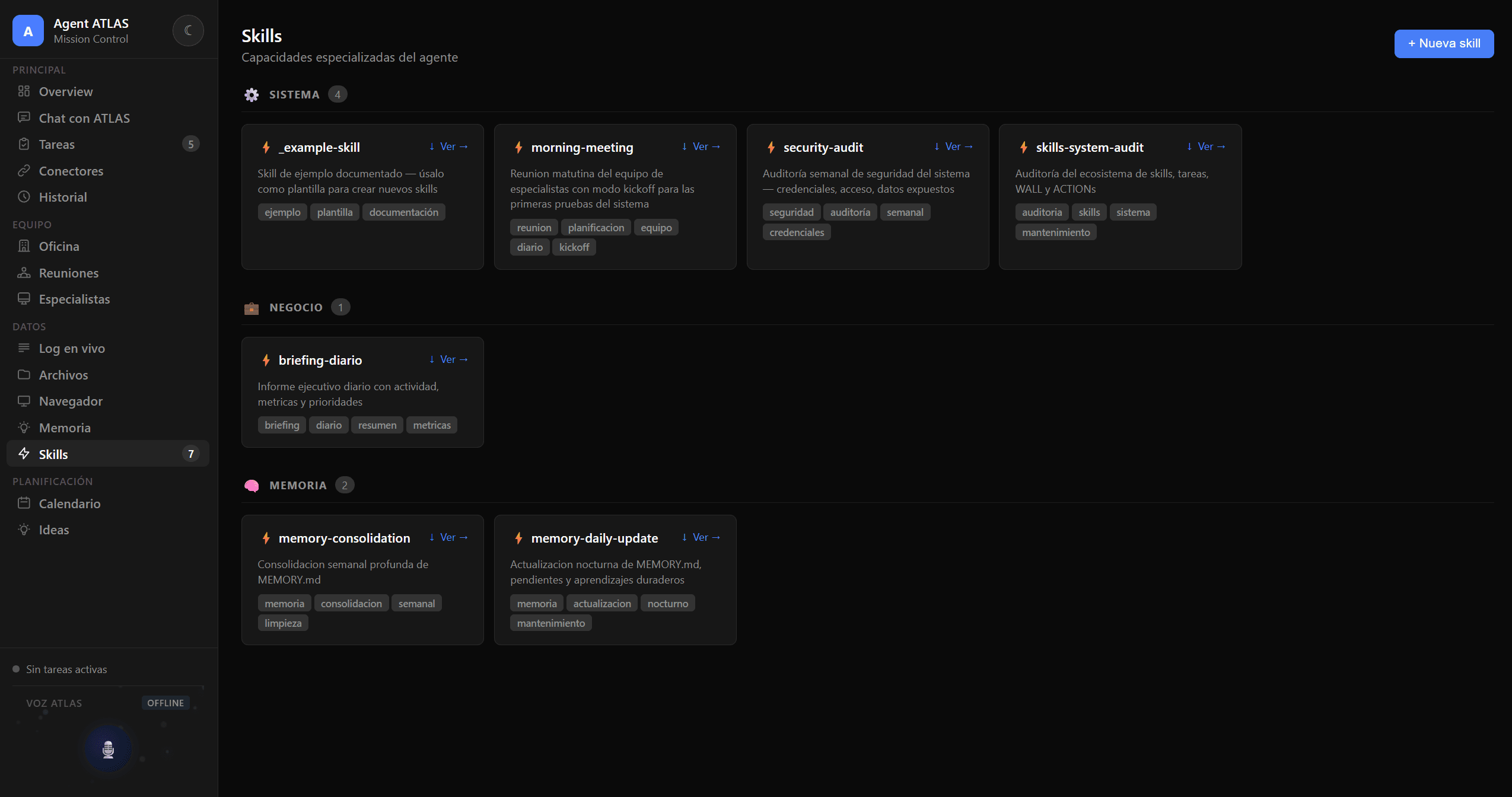Click the Agent ATLAS logo avatar
The height and width of the screenshot is (797, 1512).
pyautogui.click(x=28, y=31)
